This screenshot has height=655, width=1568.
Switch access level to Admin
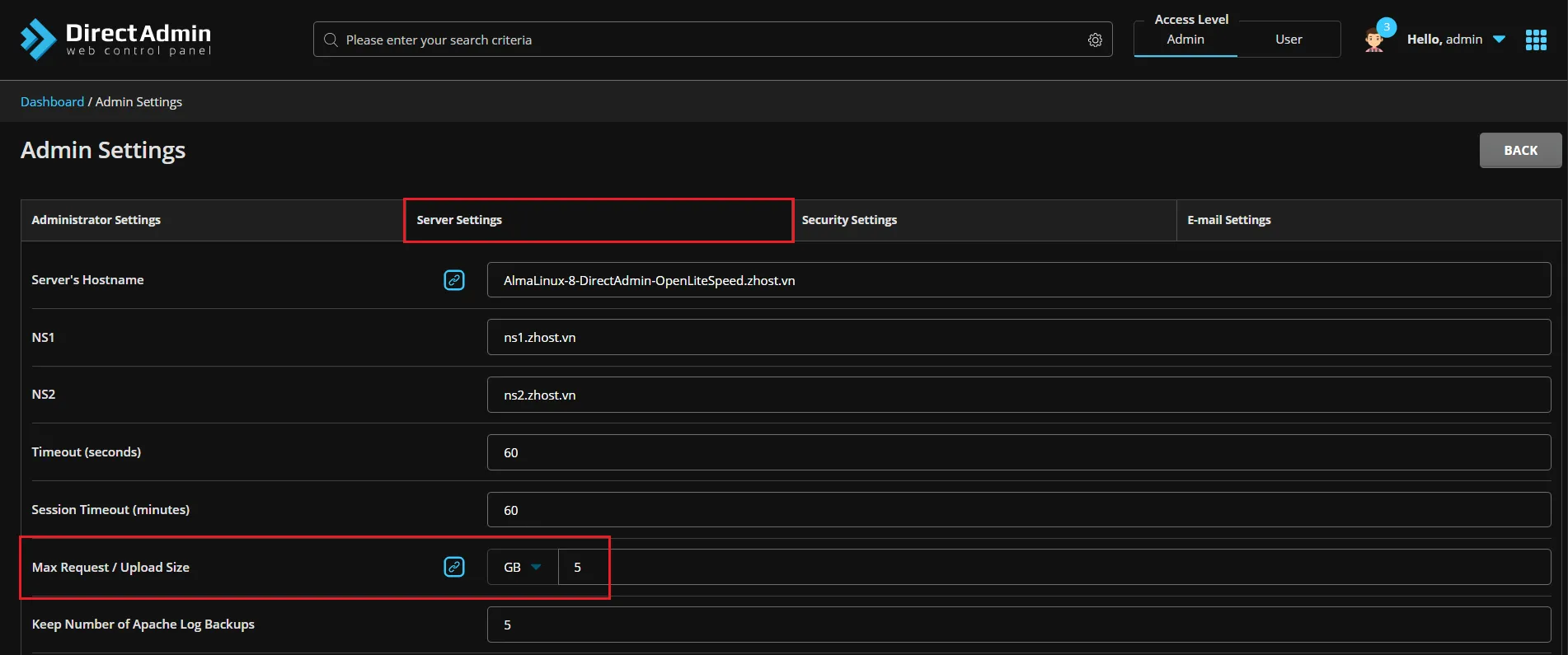coord(1185,40)
